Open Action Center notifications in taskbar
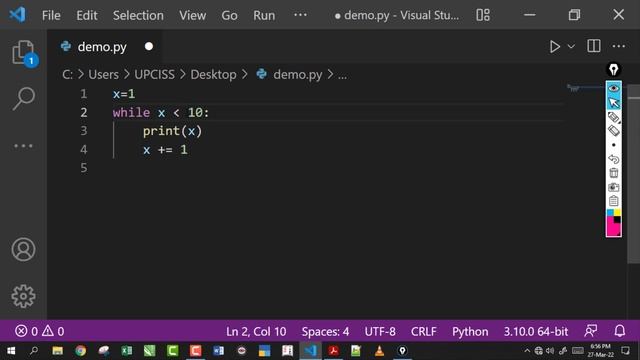The height and width of the screenshot is (360, 640). coord(625,351)
